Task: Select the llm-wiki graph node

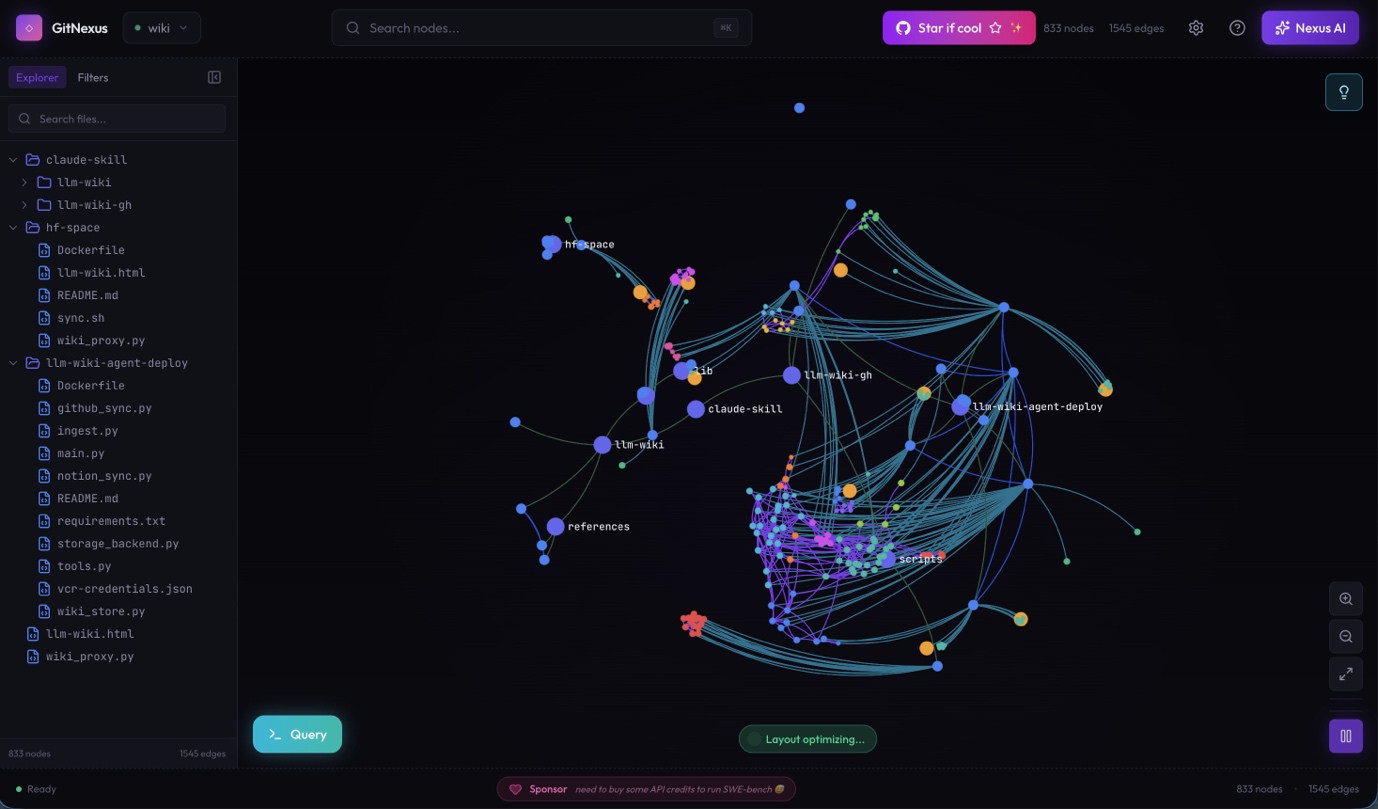Action: pyautogui.click(x=602, y=445)
